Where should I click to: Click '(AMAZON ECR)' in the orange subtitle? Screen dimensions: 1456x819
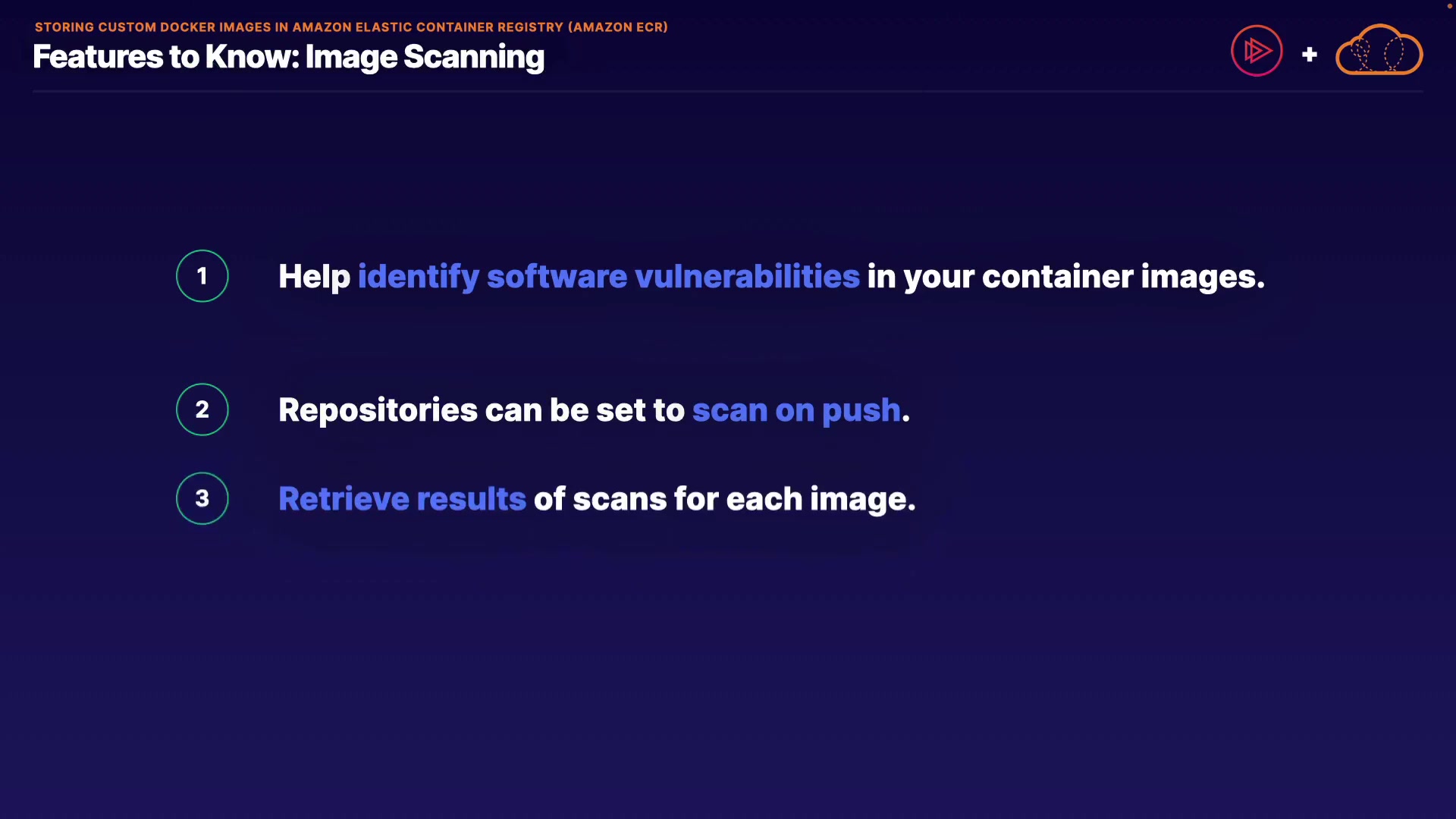pyautogui.click(x=617, y=27)
